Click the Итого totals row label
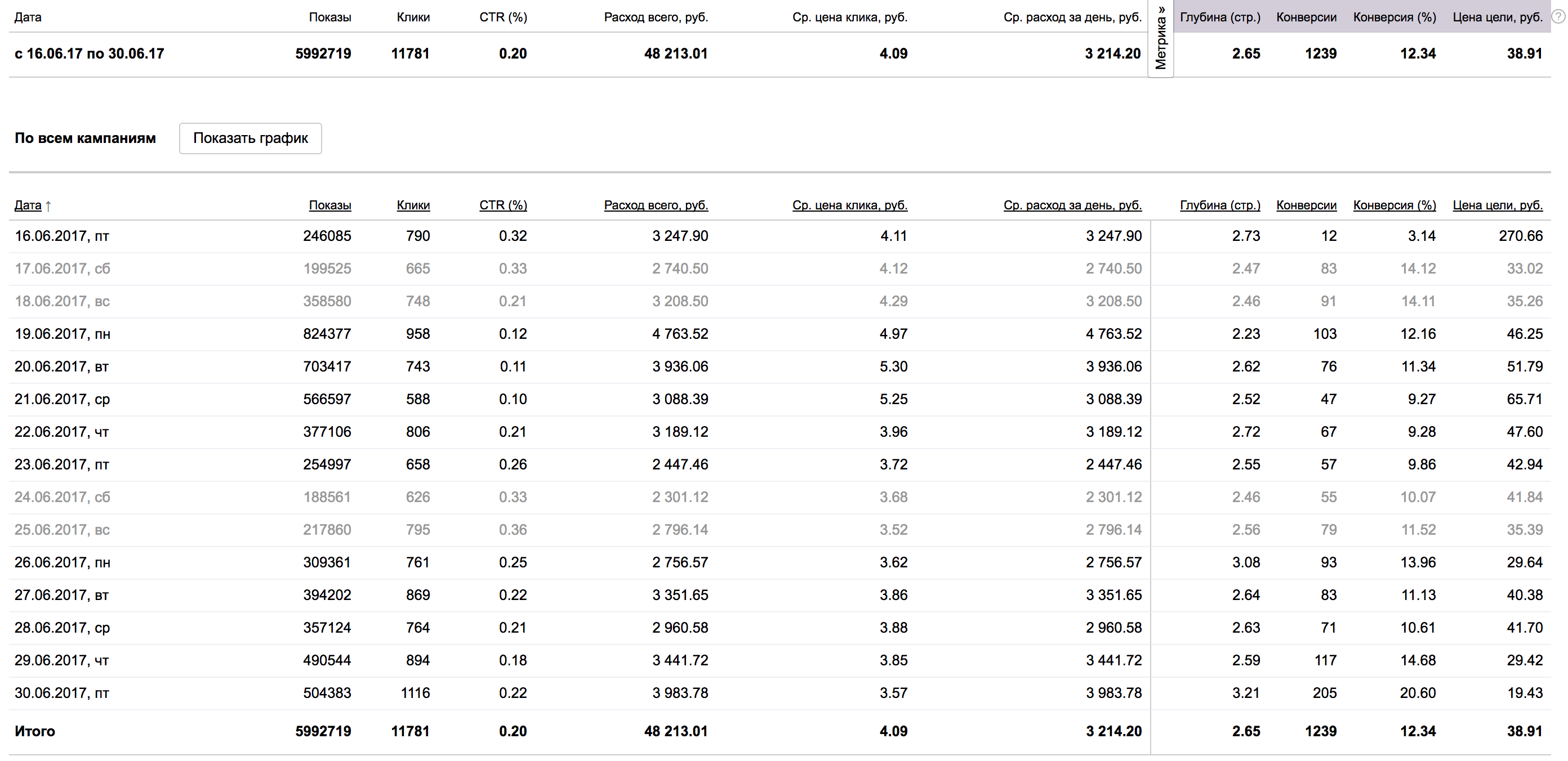Screen dimensions: 1568x761 35,731
